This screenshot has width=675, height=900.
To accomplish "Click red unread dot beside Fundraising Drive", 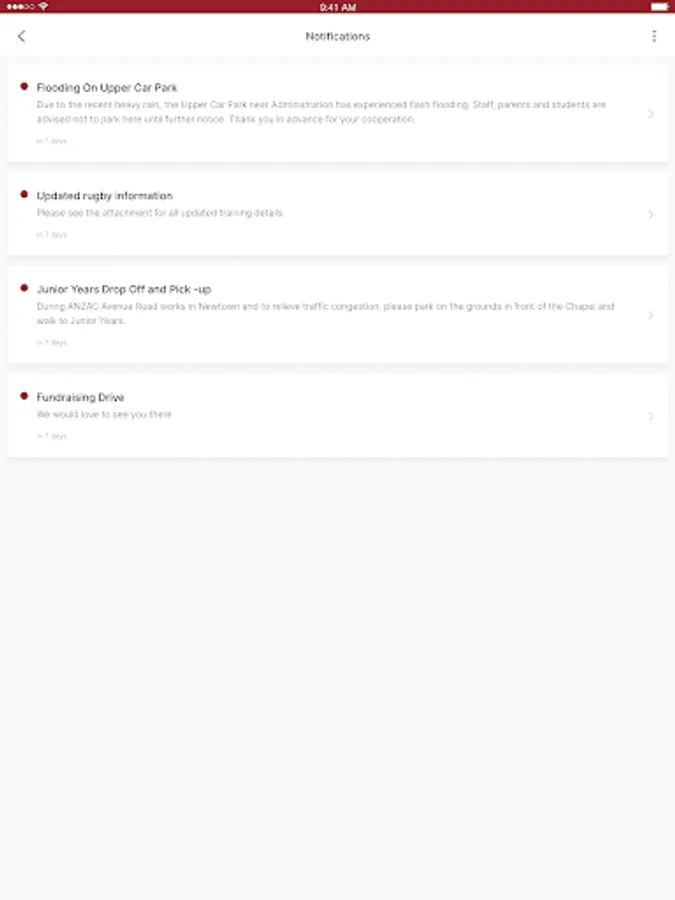I will [x=24, y=396].
